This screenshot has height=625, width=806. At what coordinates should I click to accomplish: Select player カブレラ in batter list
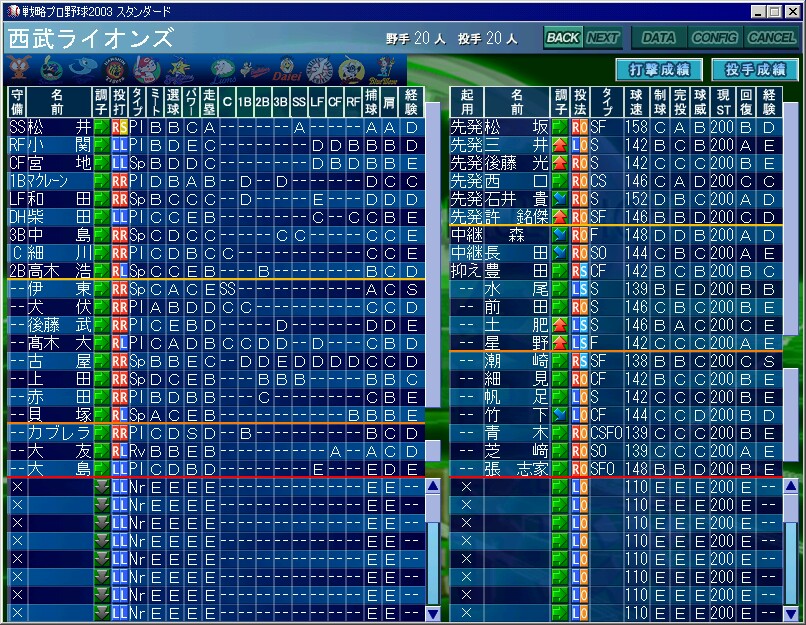[58, 432]
